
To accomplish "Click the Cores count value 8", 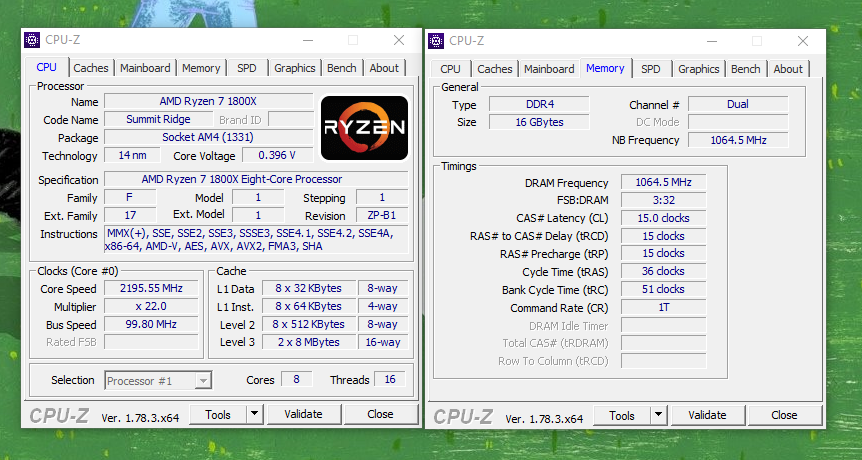I will [x=296, y=379].
